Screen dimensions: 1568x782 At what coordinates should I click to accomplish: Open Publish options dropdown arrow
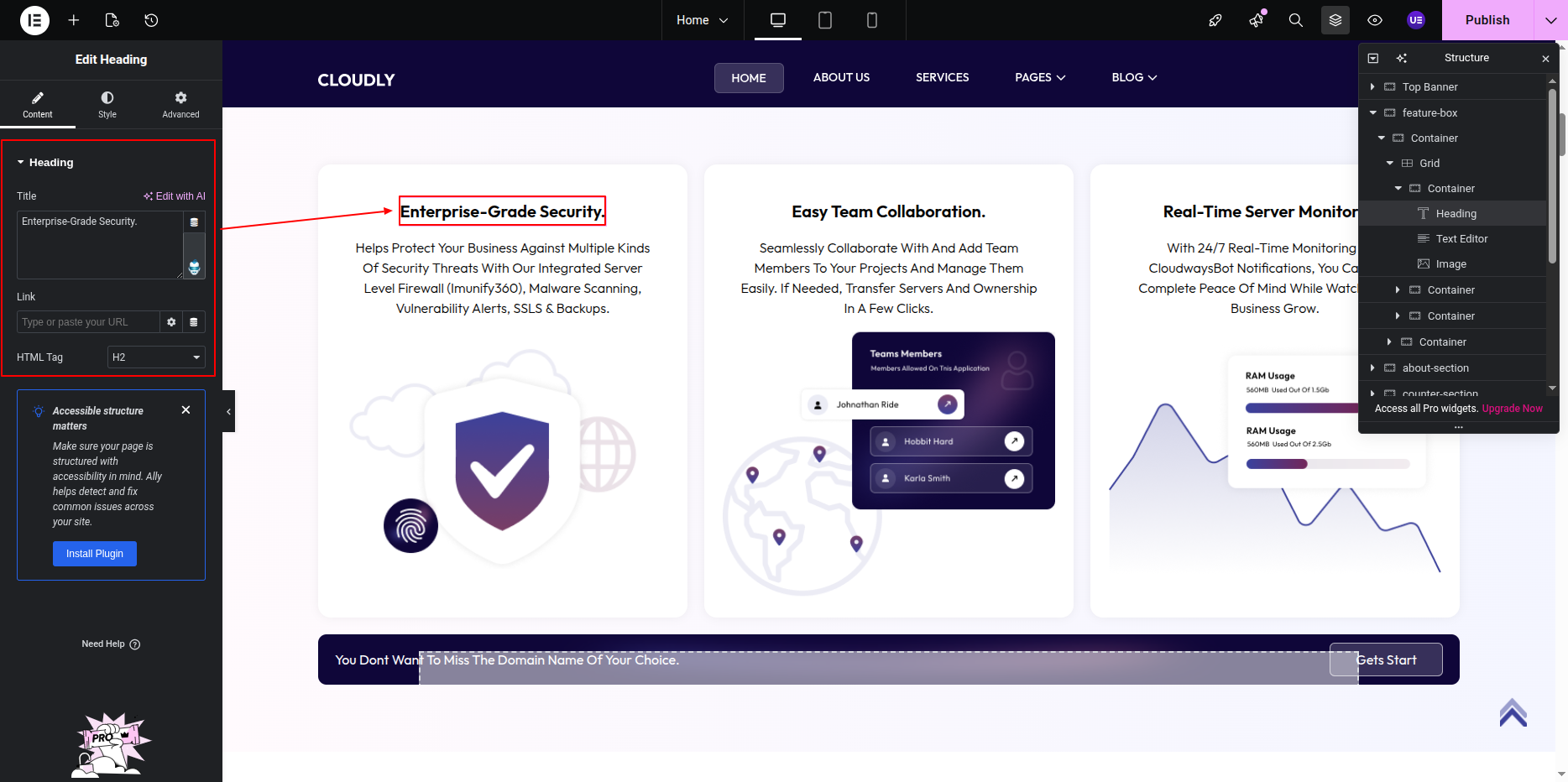(1551, 20)
